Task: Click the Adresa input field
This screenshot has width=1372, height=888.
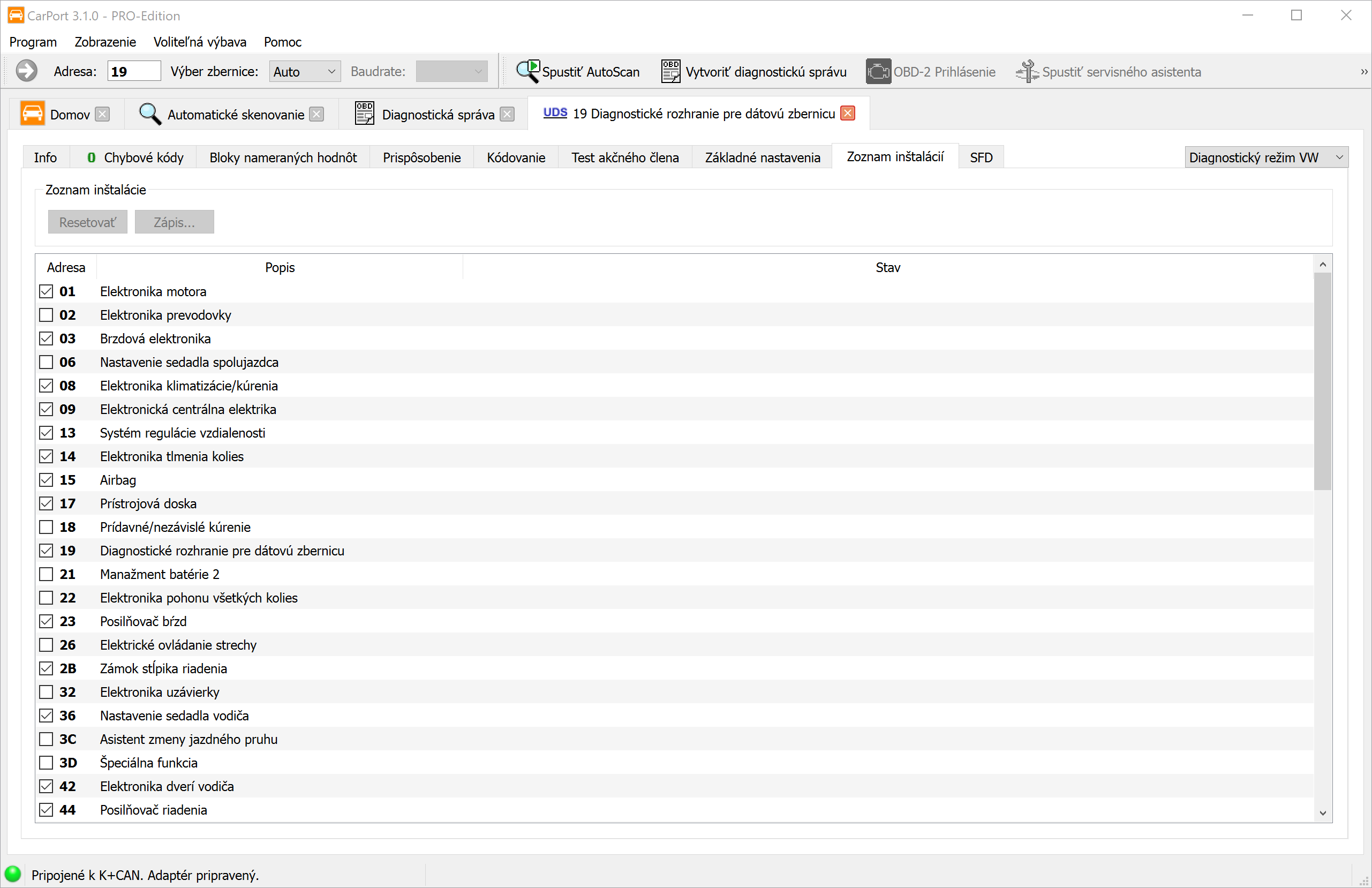Action: pos(134,72)
